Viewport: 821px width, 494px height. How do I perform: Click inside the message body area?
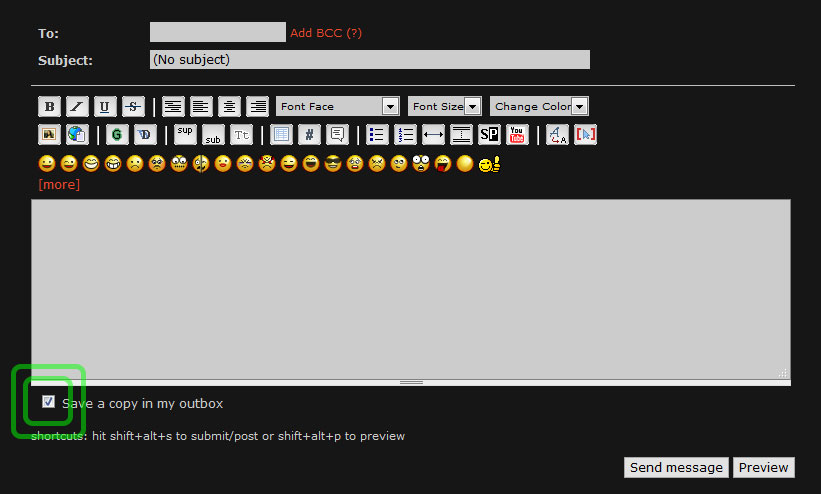(x=411, y=289)
